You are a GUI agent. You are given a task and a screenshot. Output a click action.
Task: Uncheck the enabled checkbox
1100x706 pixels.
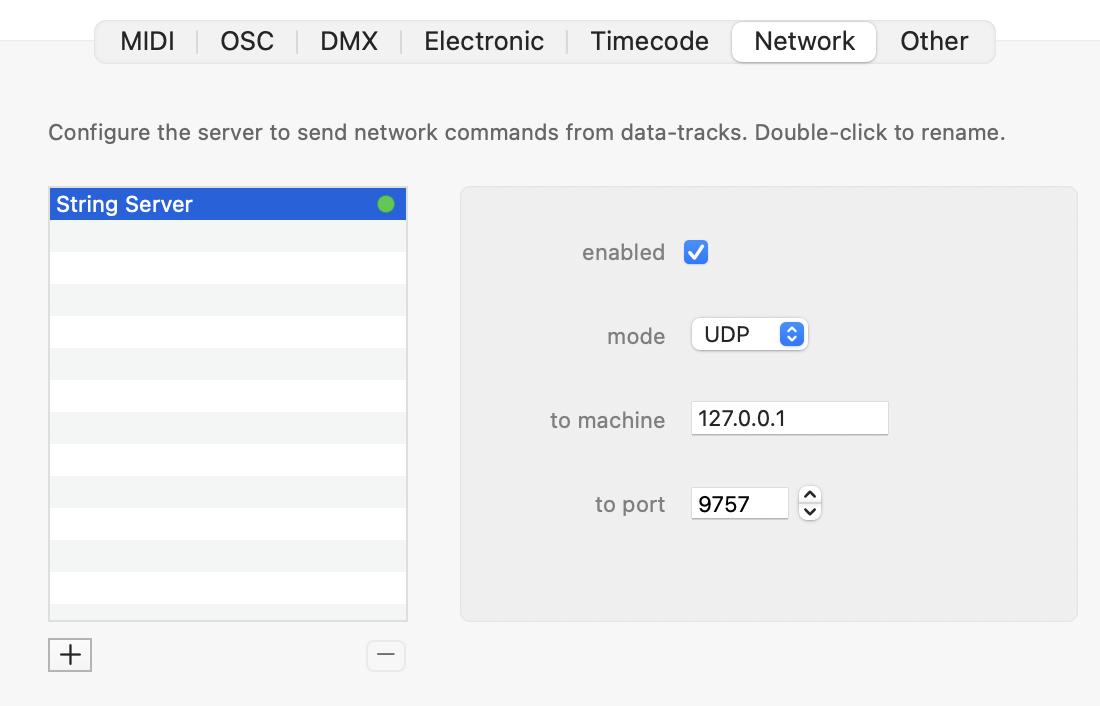[x=696, y=252]
